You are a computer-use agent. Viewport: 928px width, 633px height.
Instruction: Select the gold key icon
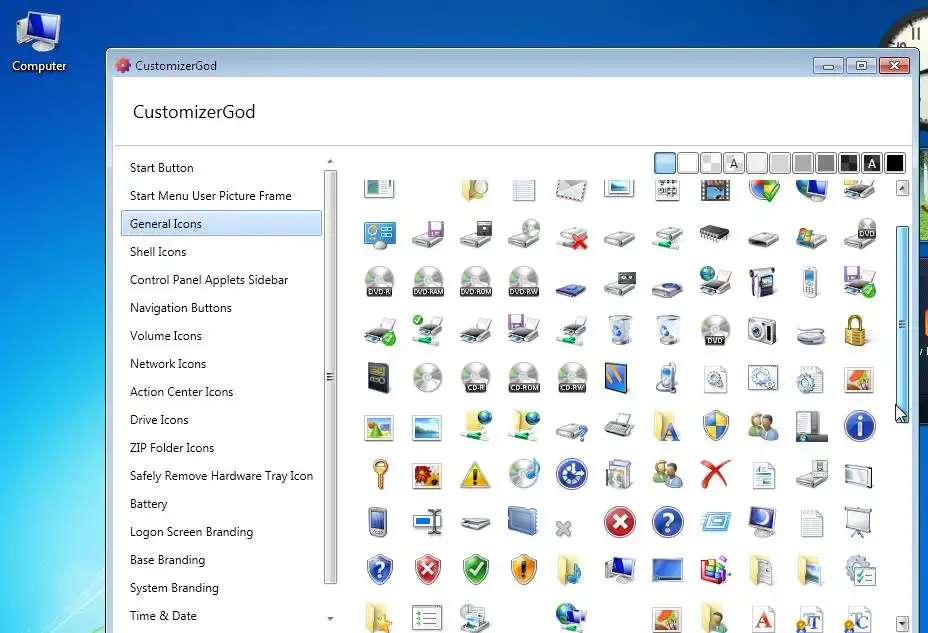click(379, 474)
